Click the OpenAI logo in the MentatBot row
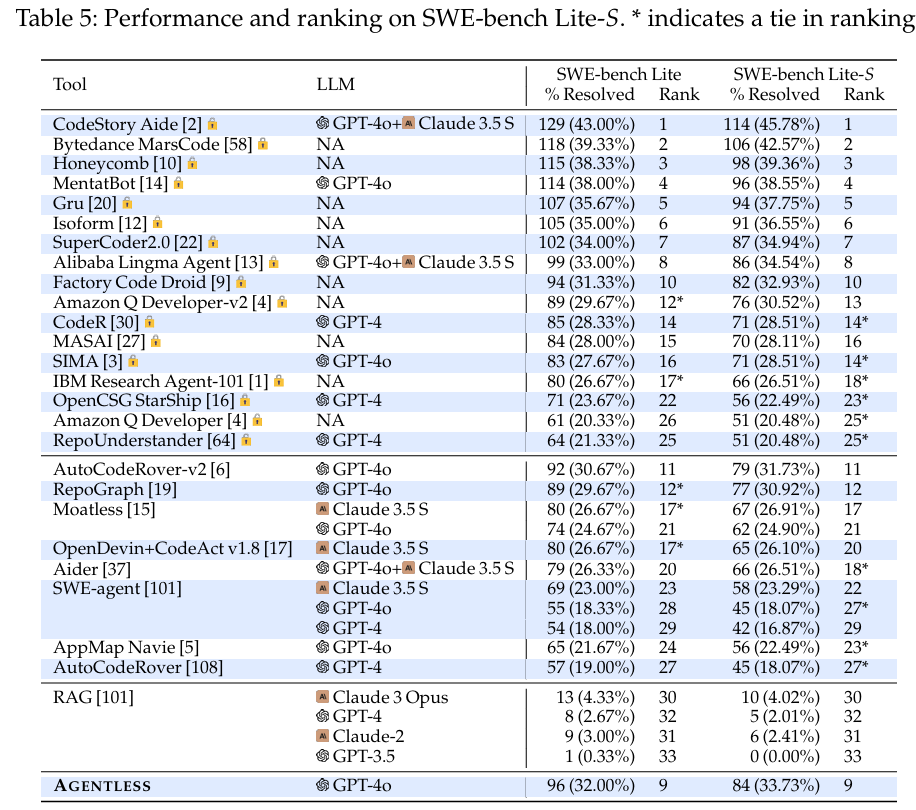Image resolution: width=916 pixels, height=810 pixels. click(322, 183)
